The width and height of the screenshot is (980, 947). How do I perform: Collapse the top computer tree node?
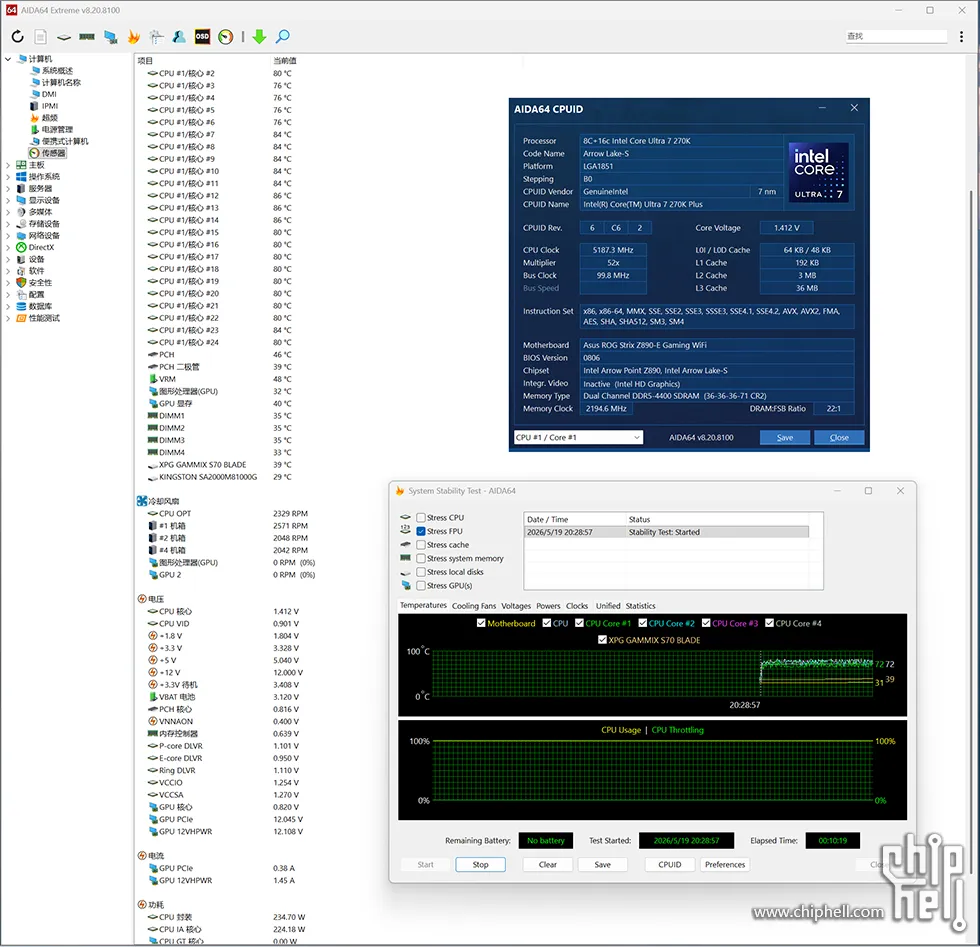pyautogui.click(x=8, y=59)
